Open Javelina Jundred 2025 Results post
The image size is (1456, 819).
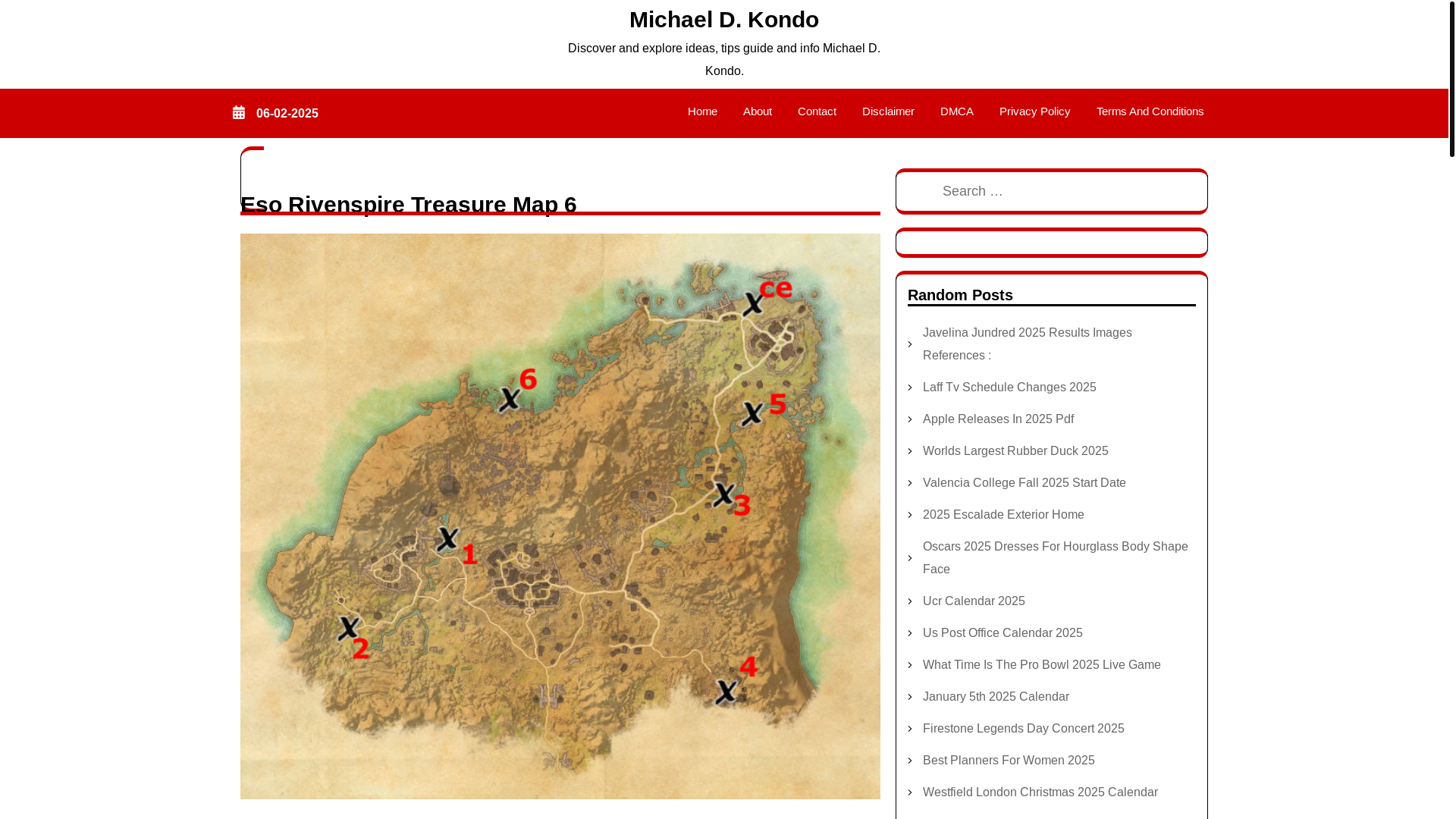1028,344
